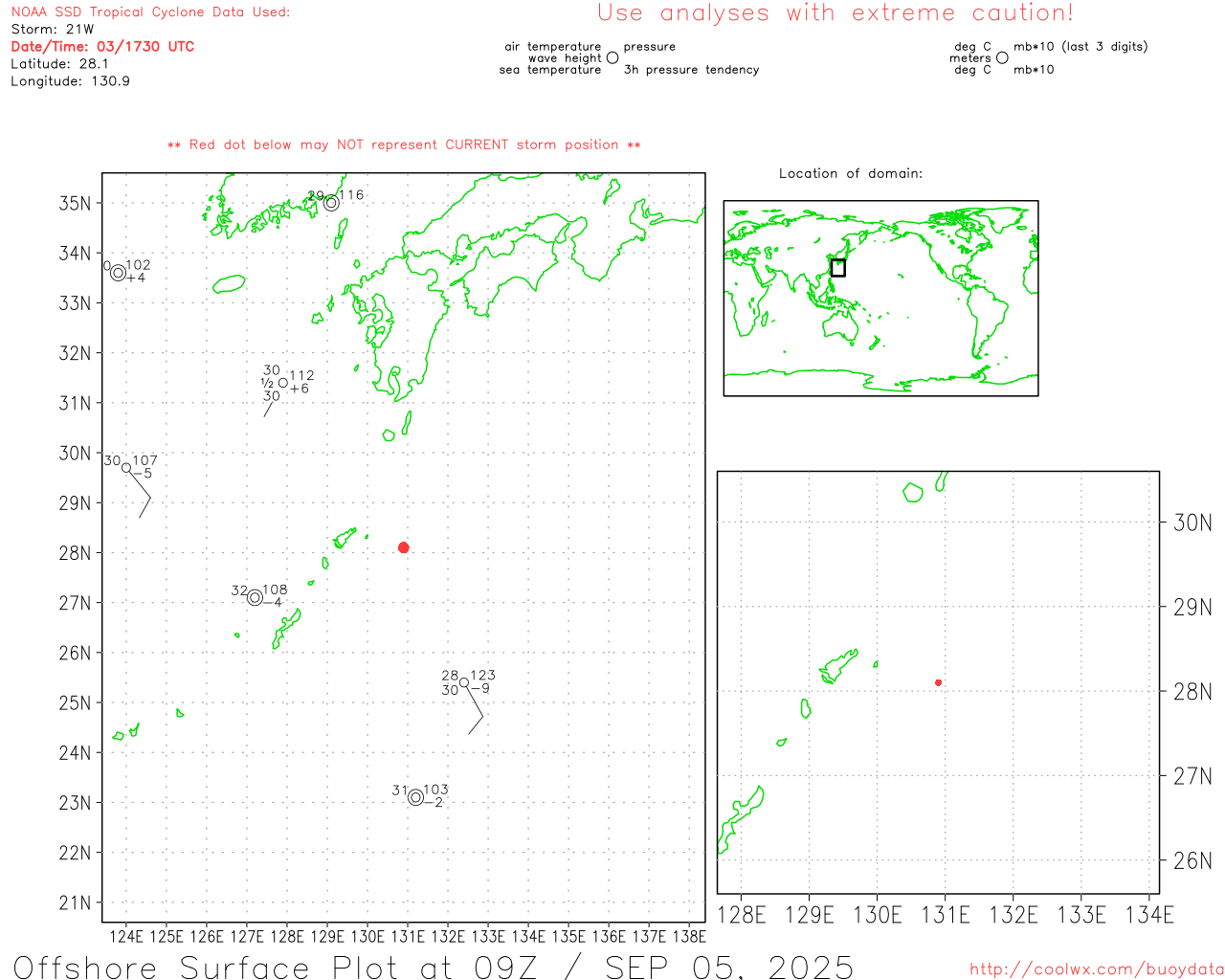The height and width of the screenshot is (980, 1225).
Task: Click the 'Latitude: 28.1' text
Action: pos(59,63)
